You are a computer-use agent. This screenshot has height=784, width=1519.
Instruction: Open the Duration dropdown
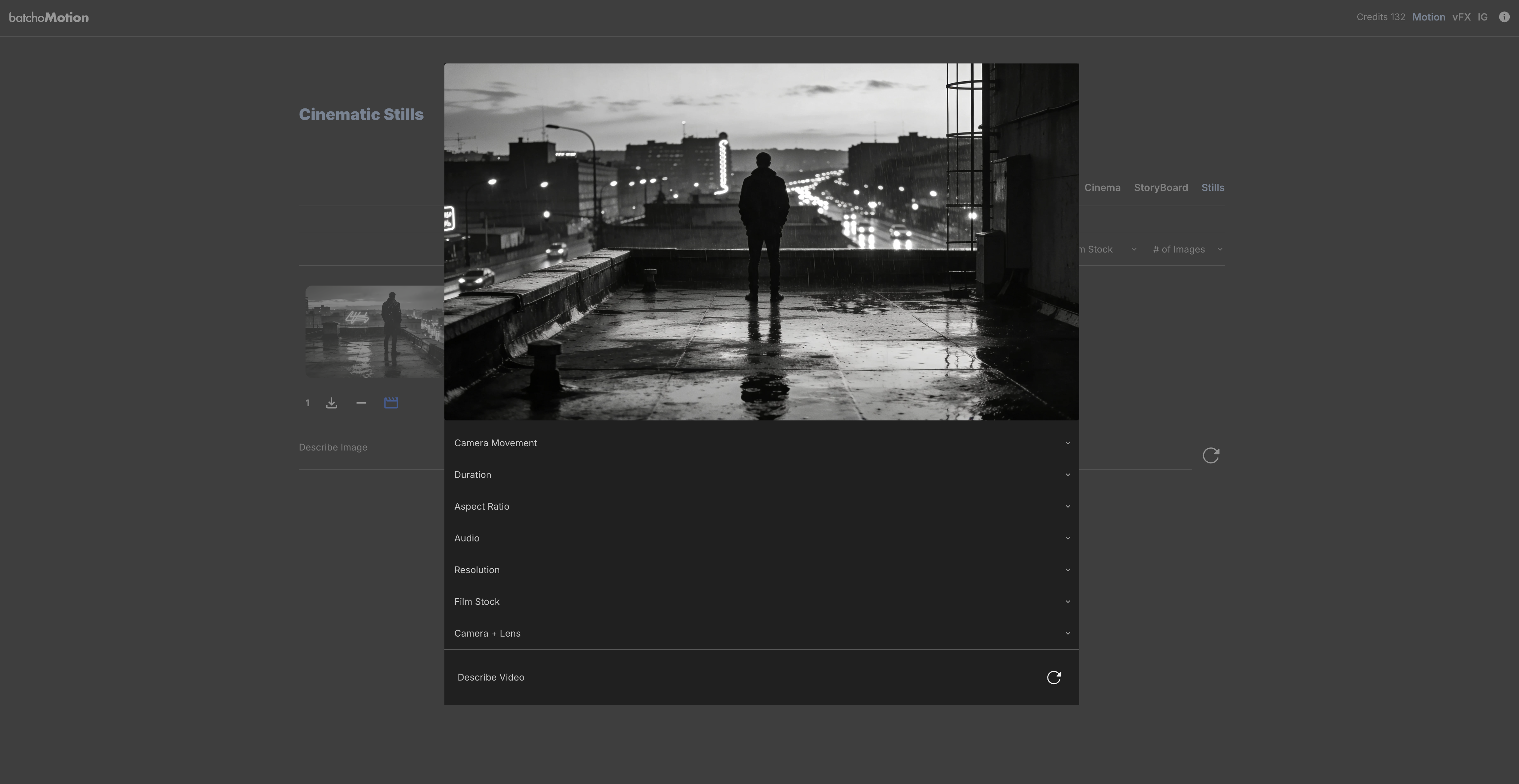[761, 475]
